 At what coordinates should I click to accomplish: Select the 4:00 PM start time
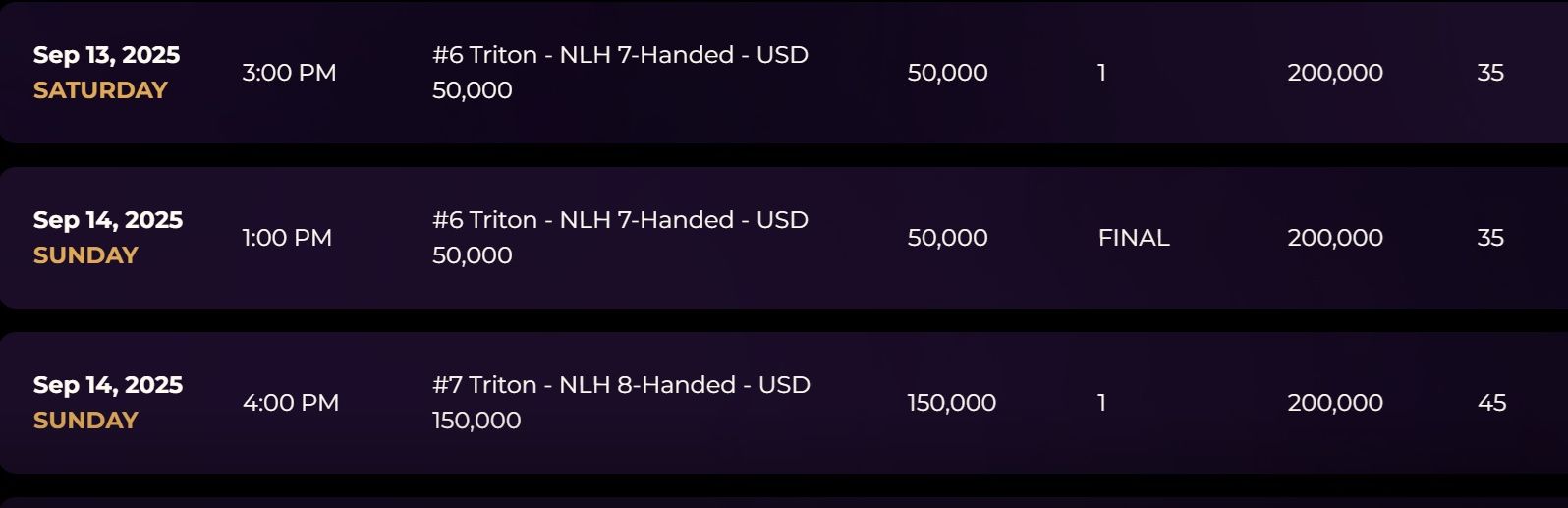tap(290, 403)
